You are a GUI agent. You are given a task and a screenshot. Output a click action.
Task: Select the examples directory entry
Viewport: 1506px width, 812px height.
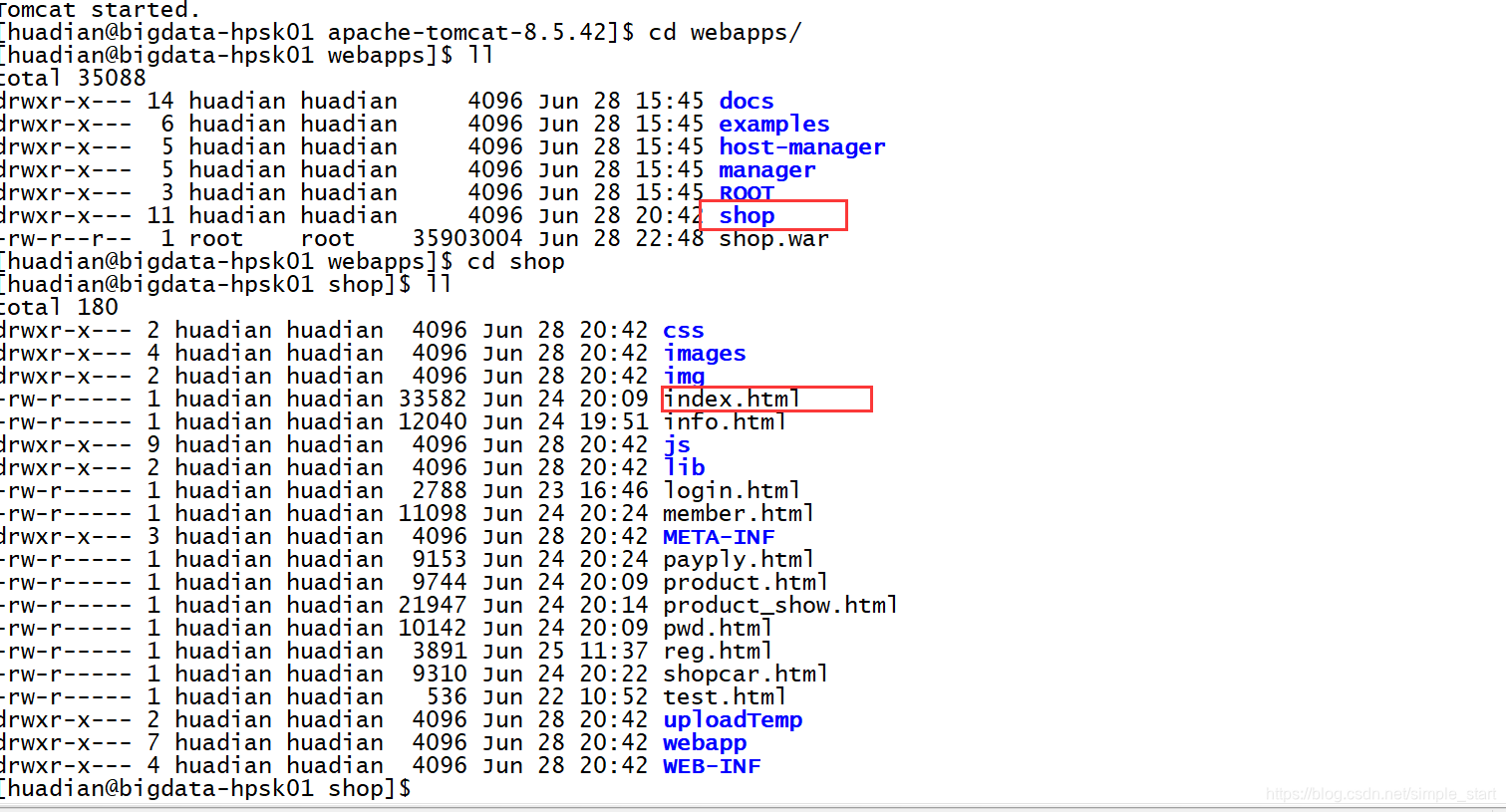pyautogui.click(x=774, y=125)
